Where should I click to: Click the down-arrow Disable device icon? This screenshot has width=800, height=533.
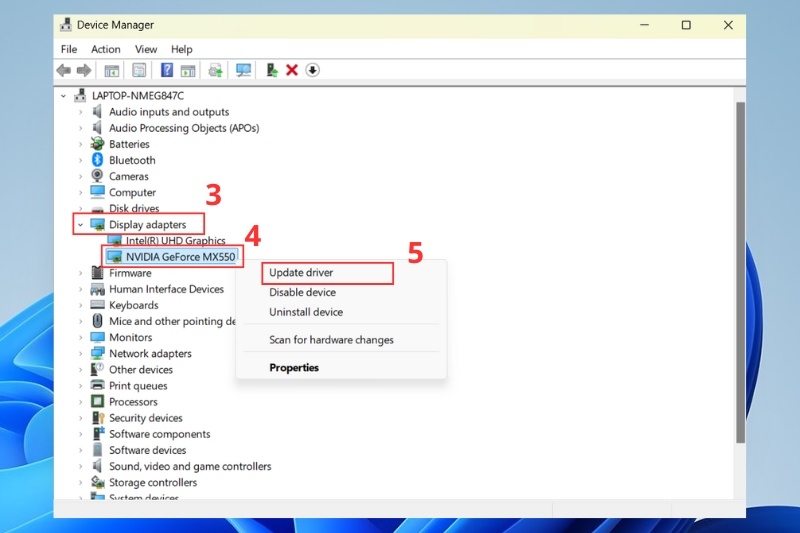click(312, 70)
